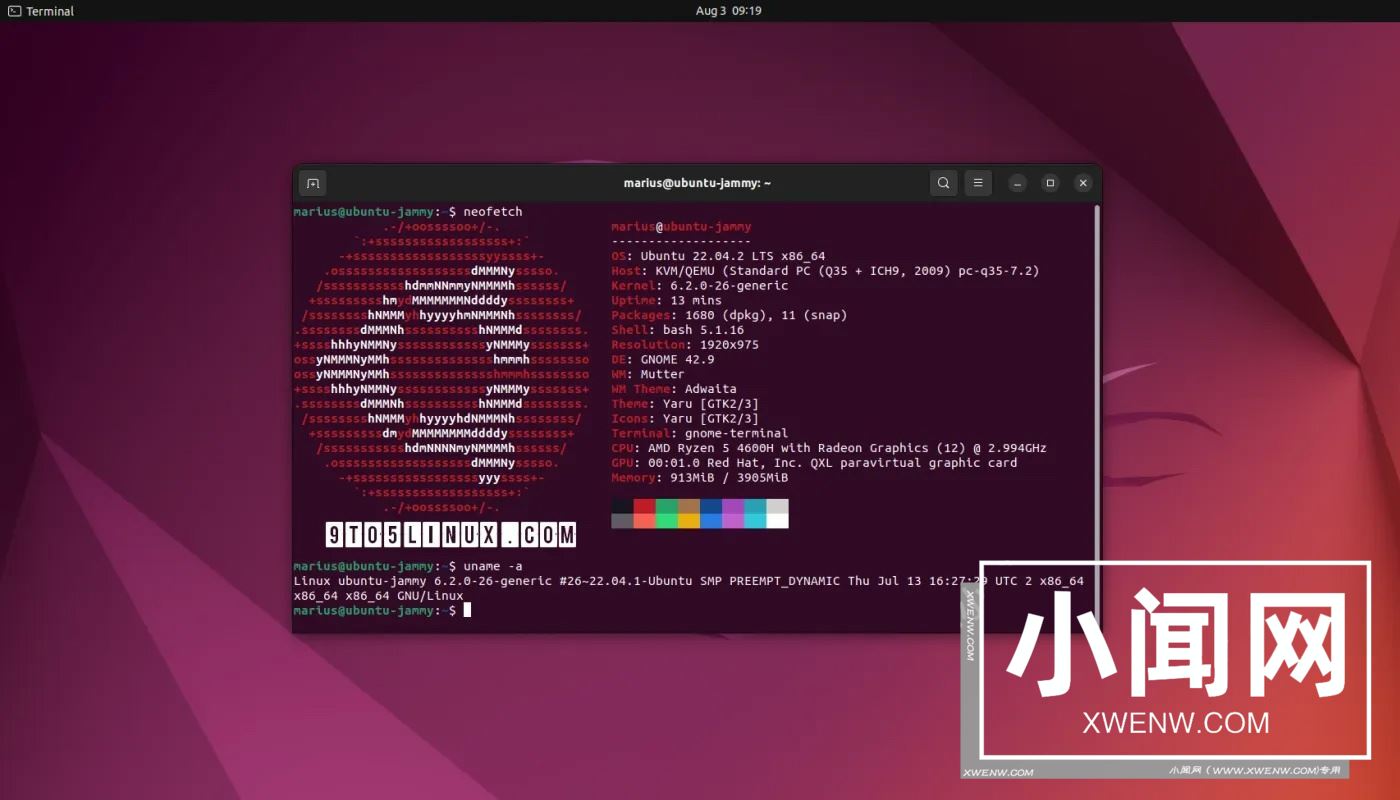
Task: Open the terminal hamburger menu
Action: [978, 183]
